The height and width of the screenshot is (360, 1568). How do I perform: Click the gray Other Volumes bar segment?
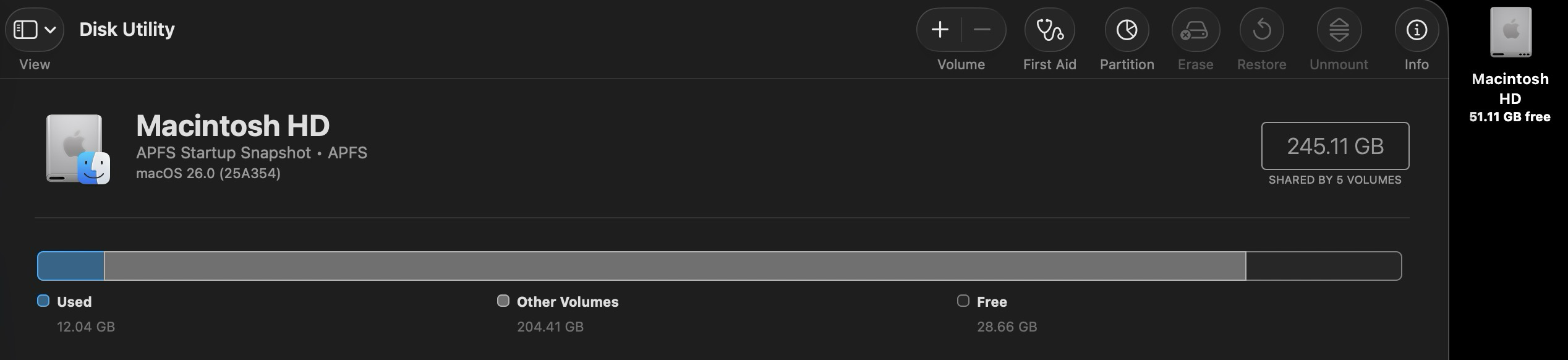click(x=674, y=266)
